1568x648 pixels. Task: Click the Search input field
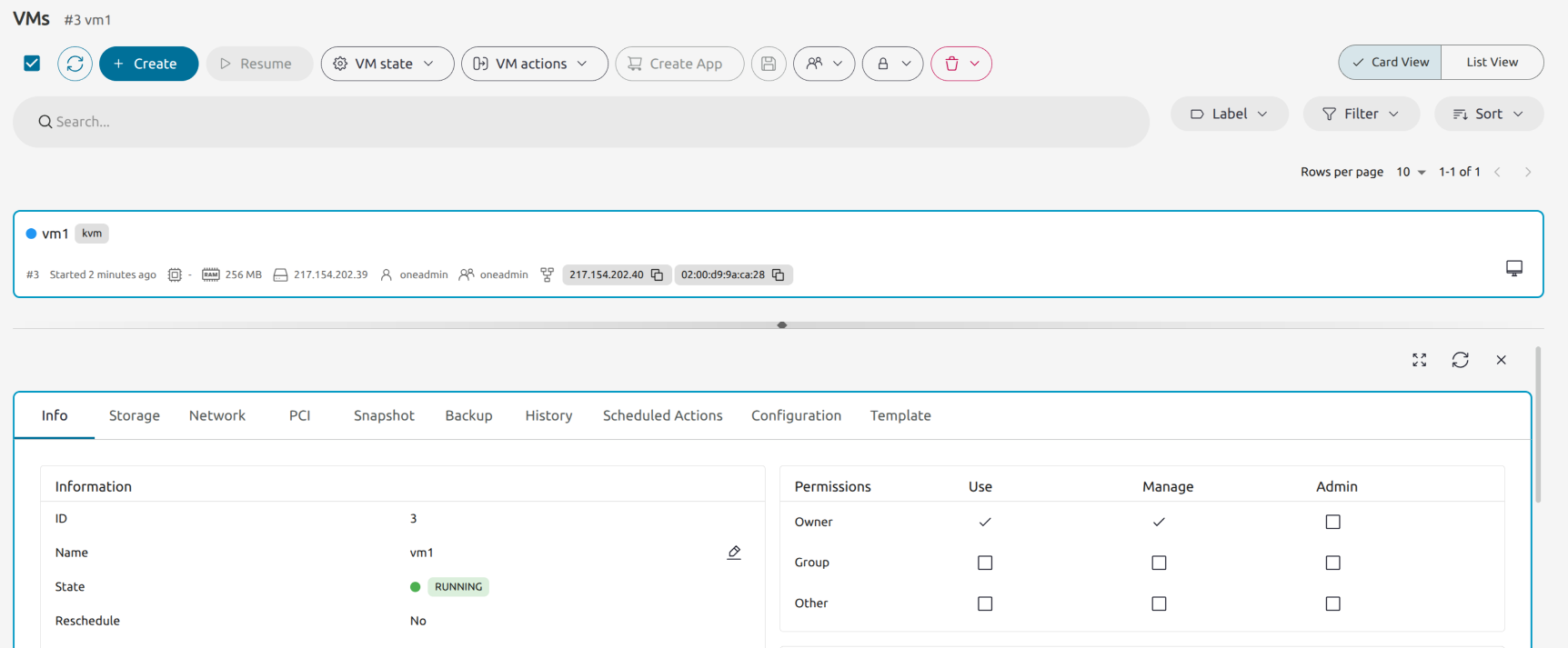[582, 122]
